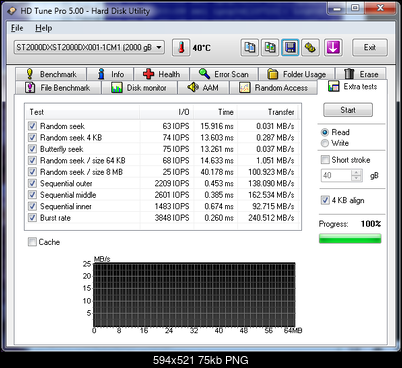
Task: Click the 2209 IOPS value
Action: 172,183
